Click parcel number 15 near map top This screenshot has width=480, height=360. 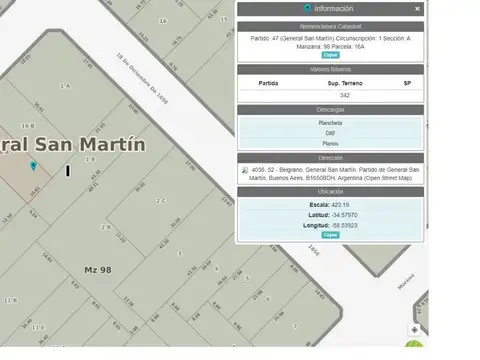click(224, 19)
